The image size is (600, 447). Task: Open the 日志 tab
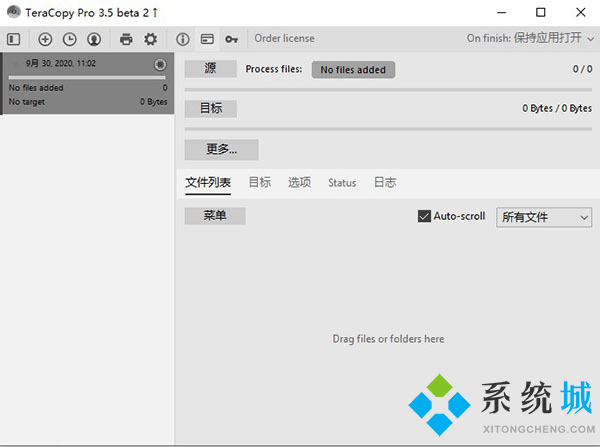click(x=385, y=183)
